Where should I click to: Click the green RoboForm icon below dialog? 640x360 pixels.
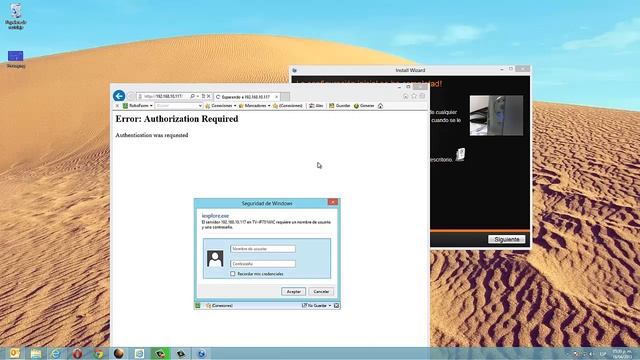coord(198,306)
